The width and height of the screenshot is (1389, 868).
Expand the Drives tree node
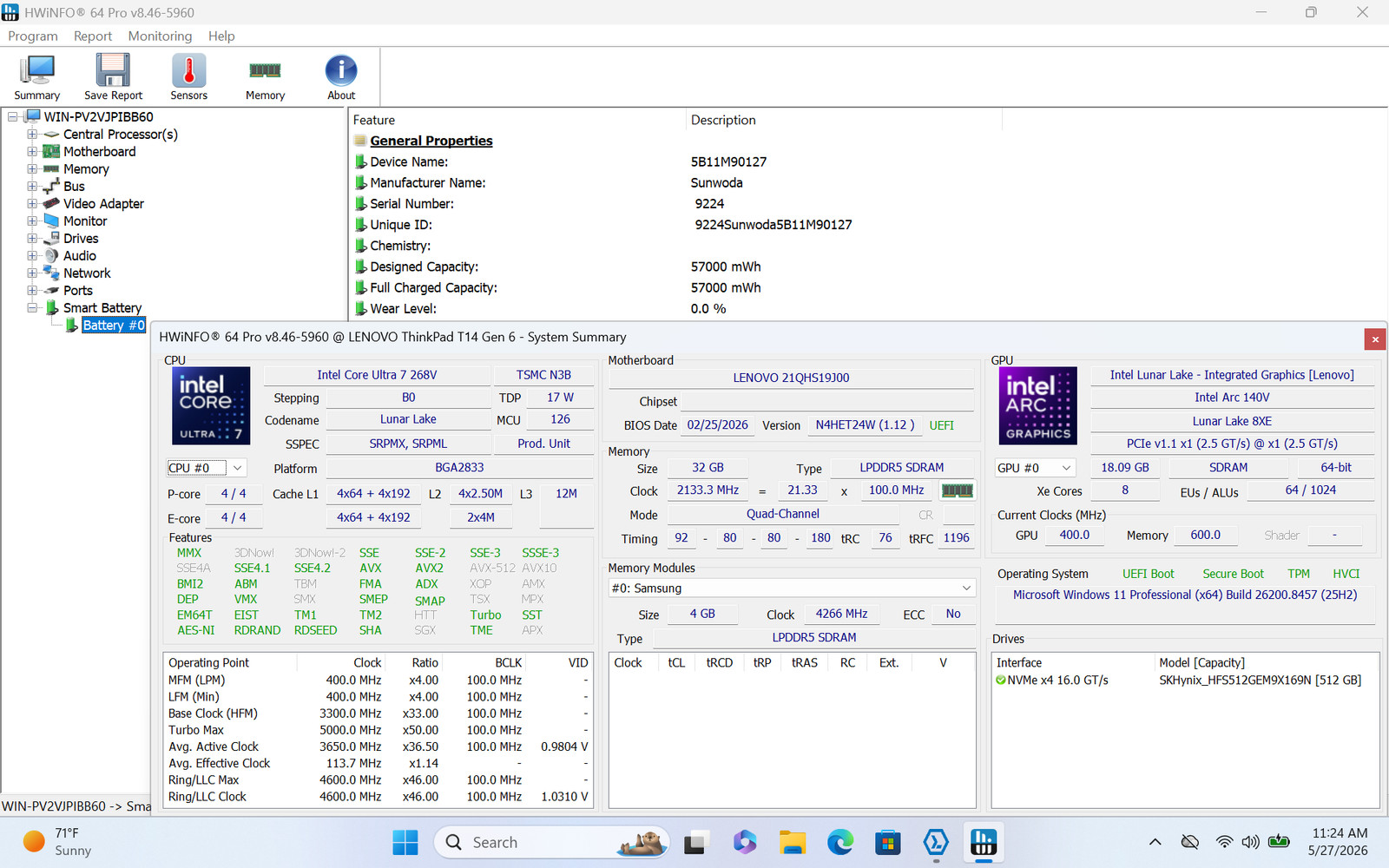coord(32,239)
